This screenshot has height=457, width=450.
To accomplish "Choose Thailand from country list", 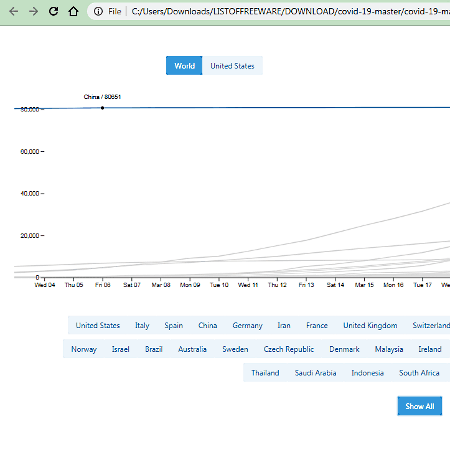I will [x=265, y=373].
